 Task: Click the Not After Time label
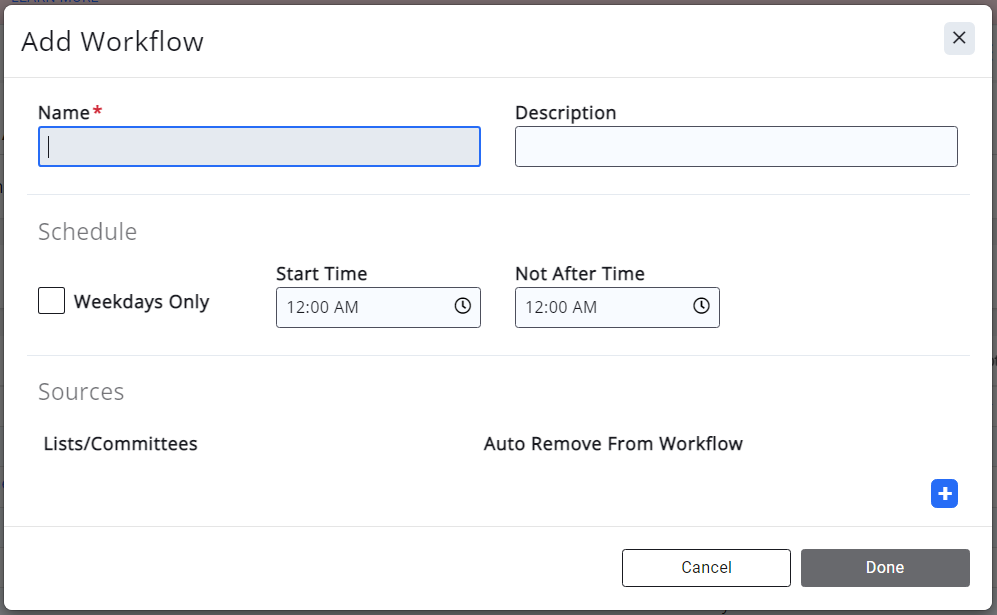click(579, 274)
